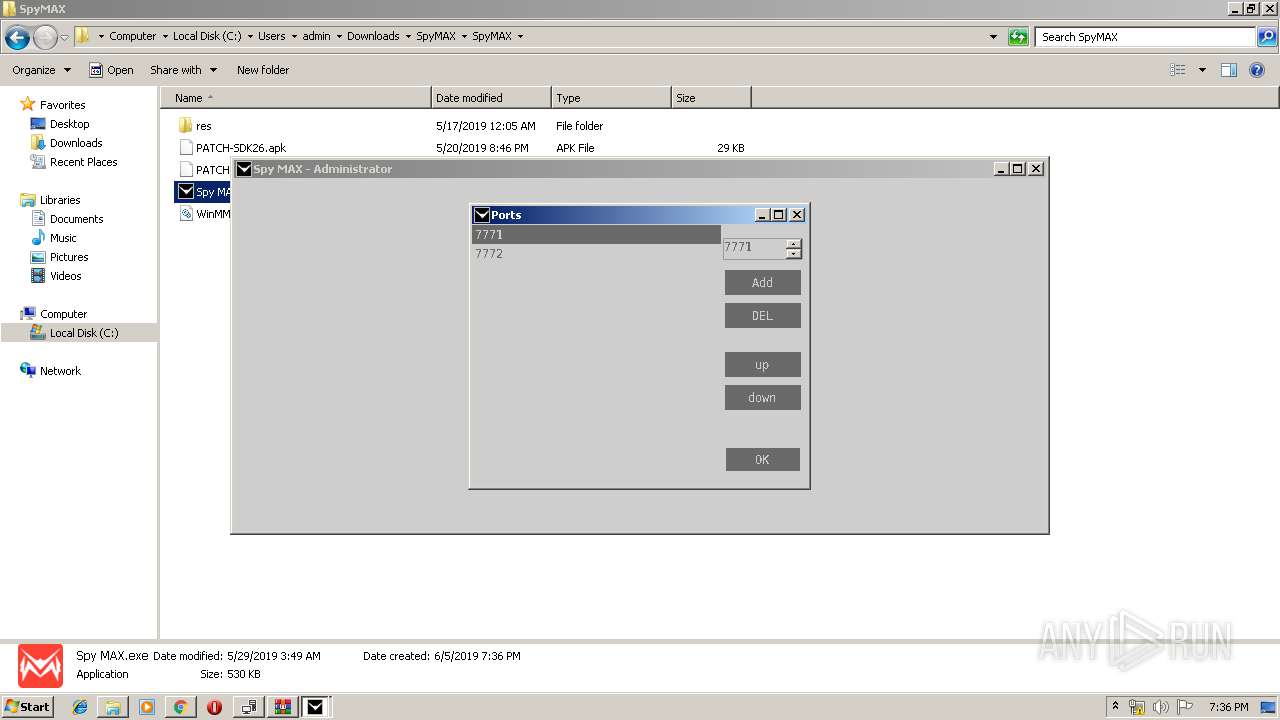The width and height of the screenshot is (1280, 720).
Task: Open Recent Places in Favorites
Action: coord(83,162)
